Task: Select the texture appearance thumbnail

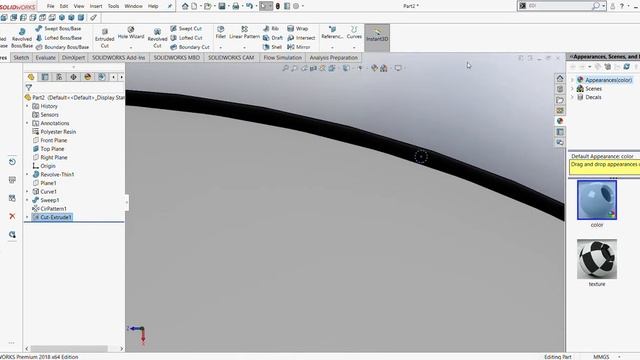Action: coord(597,259)
